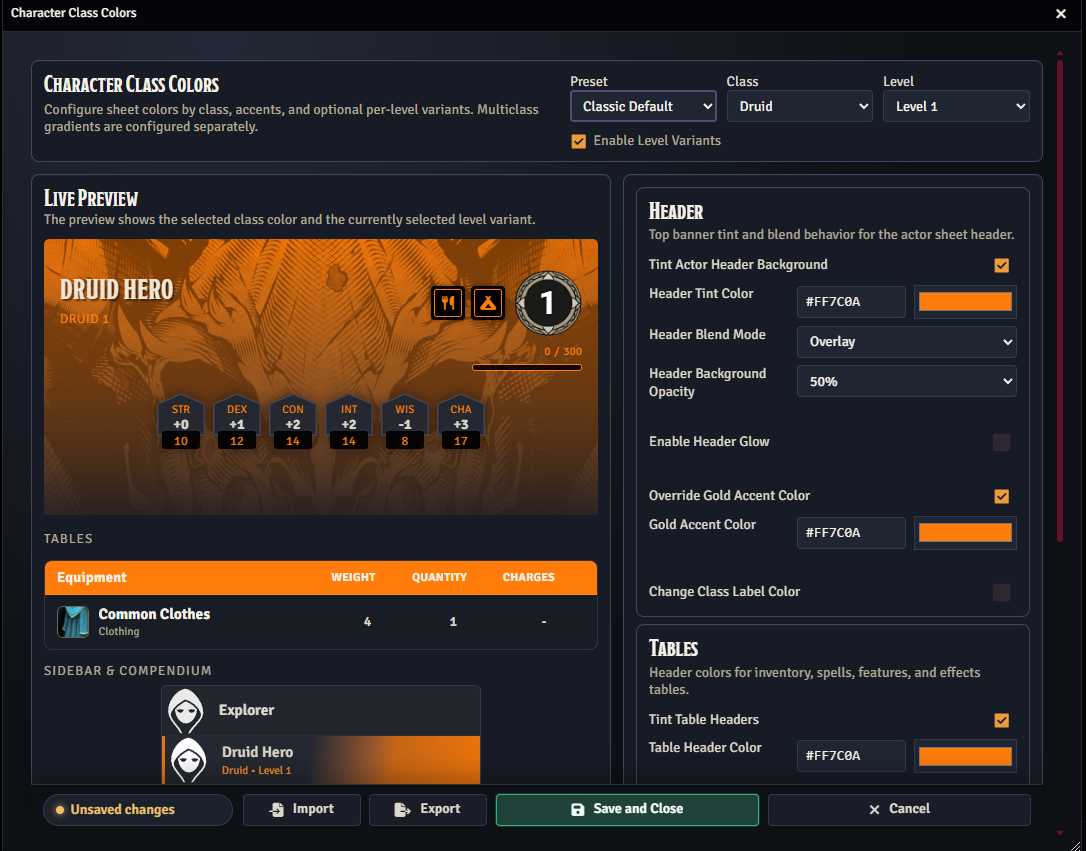
Task: Open the Preset dropdown showing Classic Default
Action: pyautogui.click(x=643, y=106)
